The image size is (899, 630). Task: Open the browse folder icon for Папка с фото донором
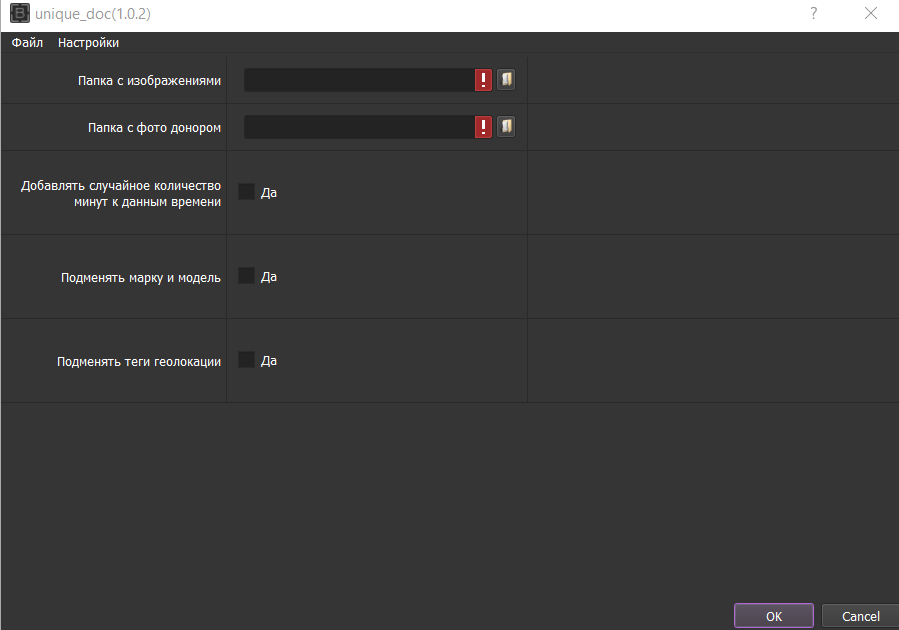506,127
